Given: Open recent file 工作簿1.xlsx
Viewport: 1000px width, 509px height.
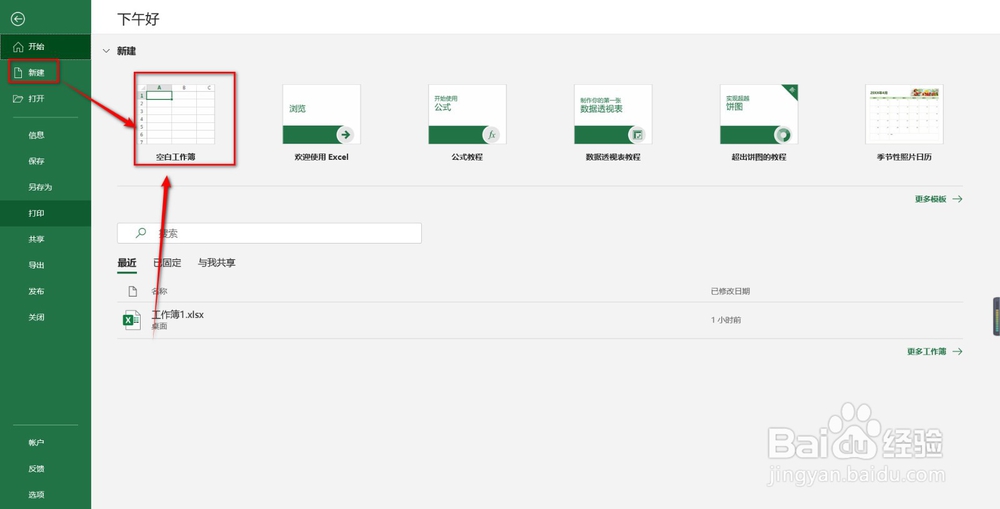Looking at the screenshot, I should (x=540, y=320).
